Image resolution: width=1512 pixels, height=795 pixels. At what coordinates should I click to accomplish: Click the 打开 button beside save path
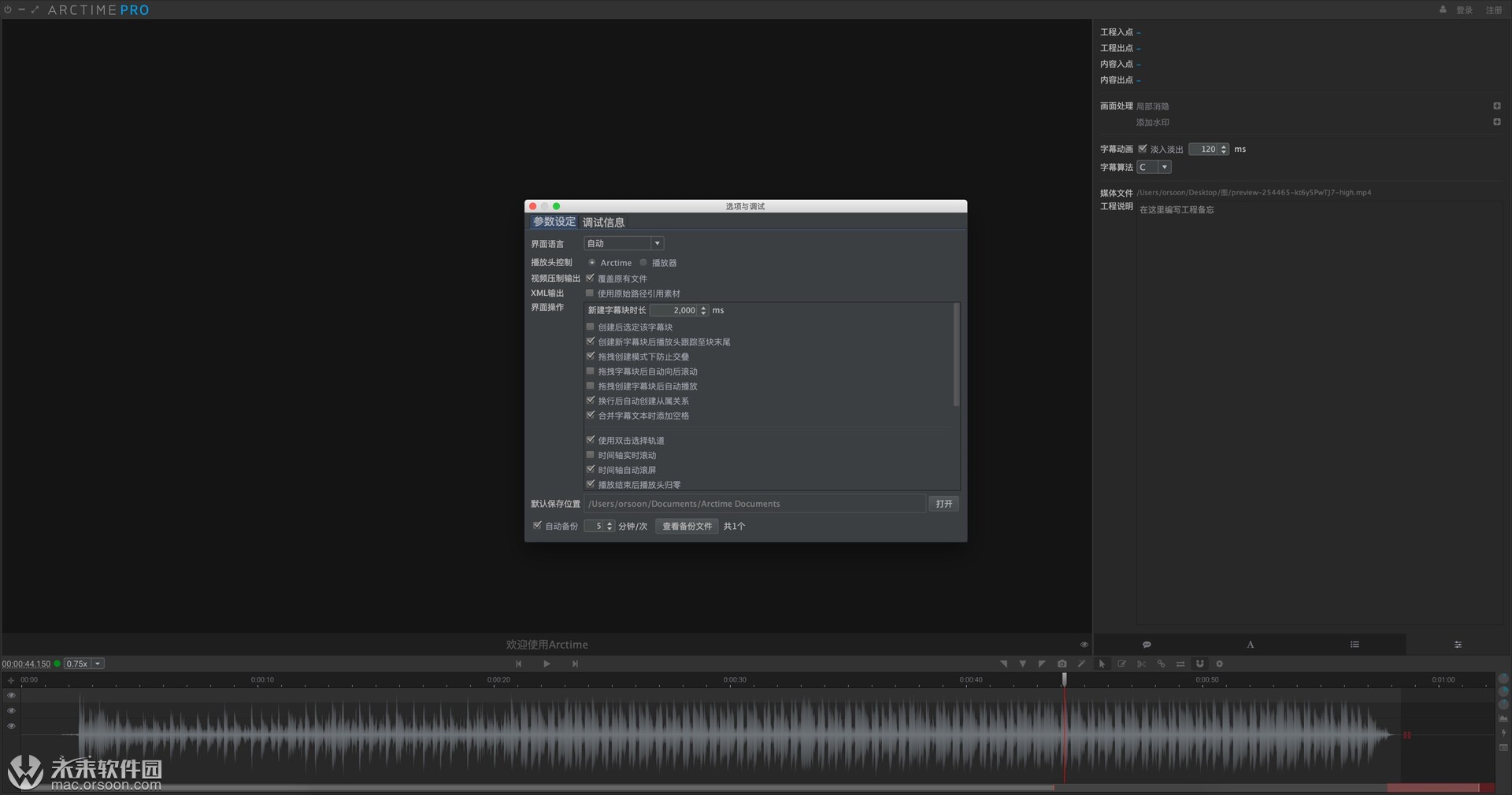(x=944, y=504)
